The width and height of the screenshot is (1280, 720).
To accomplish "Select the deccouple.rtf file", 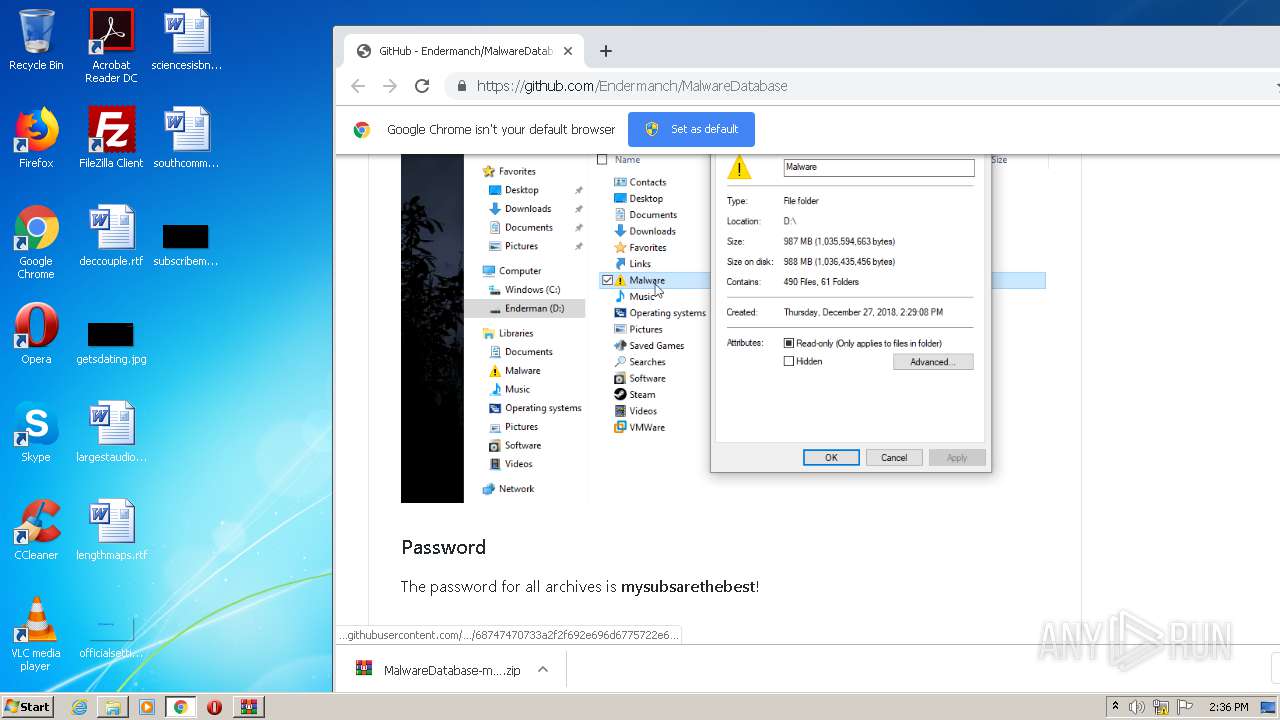I will [x=111, y=236].
